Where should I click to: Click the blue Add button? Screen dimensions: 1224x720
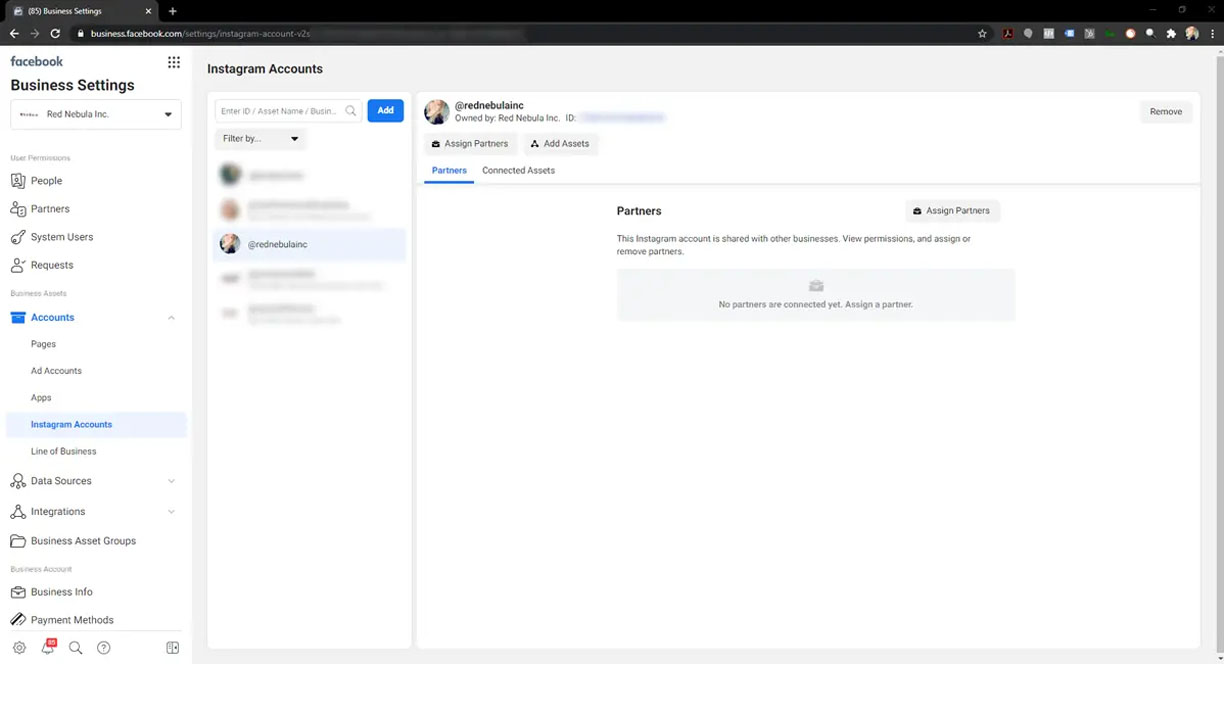[385, 110]
